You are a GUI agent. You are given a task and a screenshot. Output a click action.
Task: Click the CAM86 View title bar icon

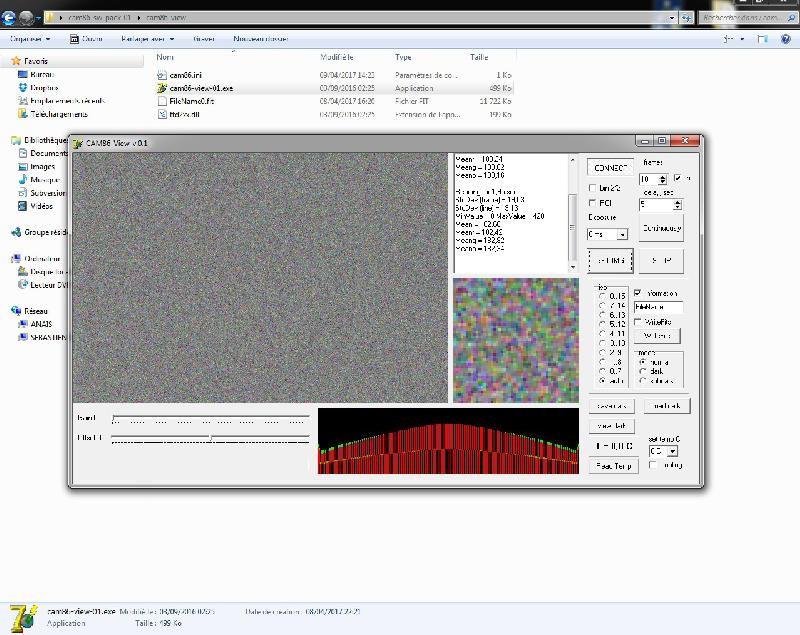coord(78,143)
